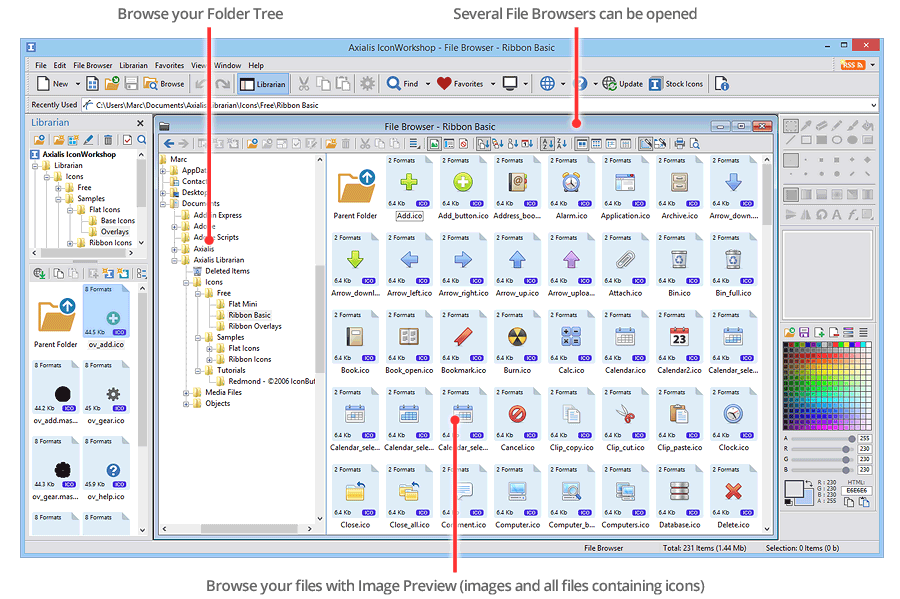Toggle large thumbnails view mode

point(581,143)
